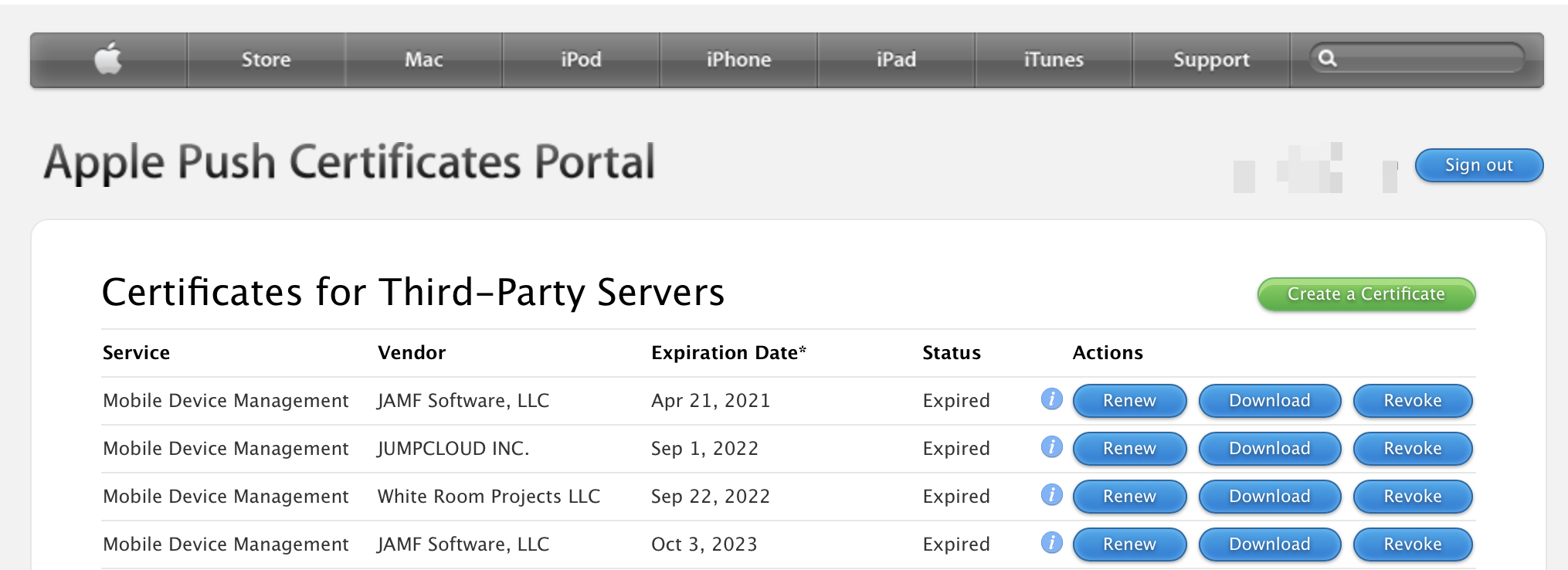Open the iTunes navigation item
Screen dimensions: 1568x570
(1054, 59)
